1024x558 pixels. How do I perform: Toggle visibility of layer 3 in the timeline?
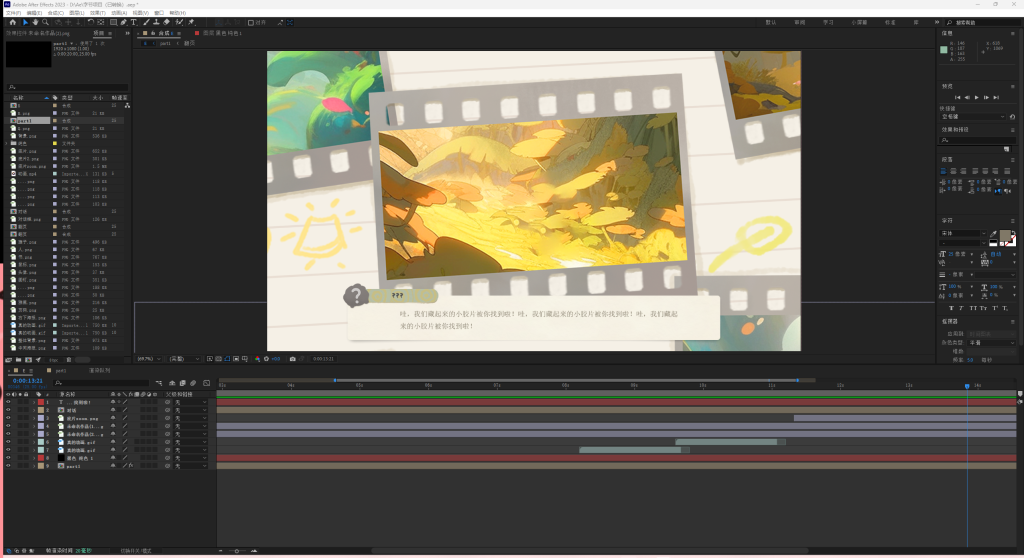(x=9, y=418)
